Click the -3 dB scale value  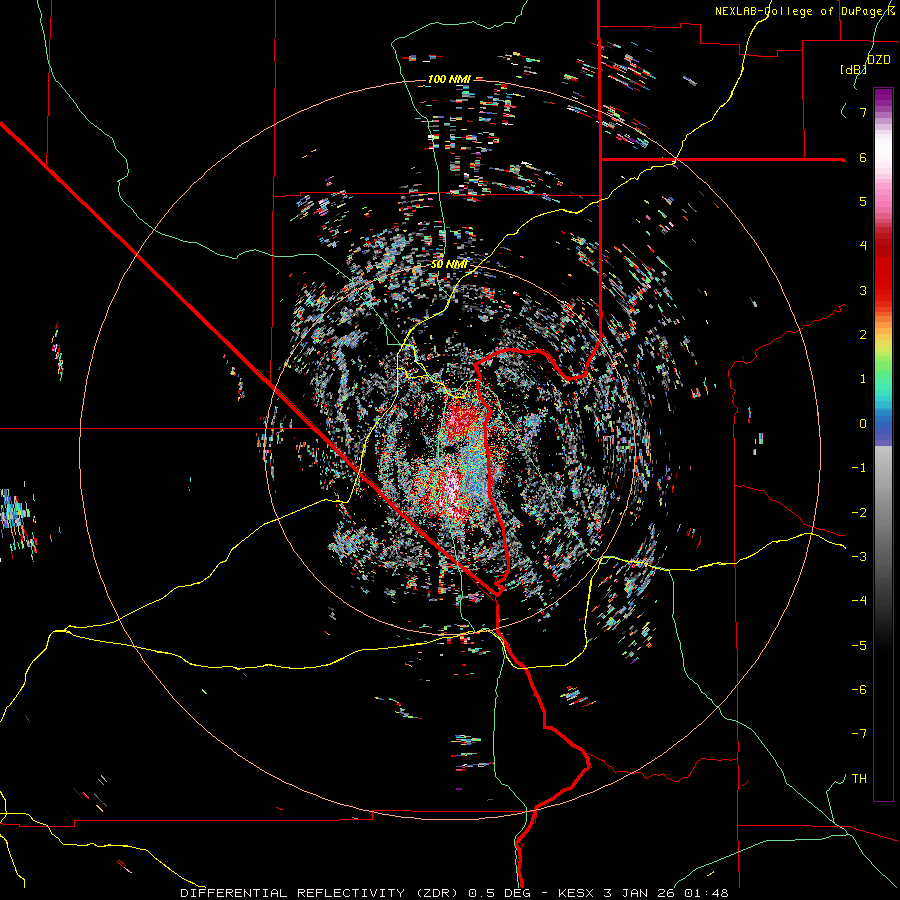pyautogui.click(x=859, y=557)
